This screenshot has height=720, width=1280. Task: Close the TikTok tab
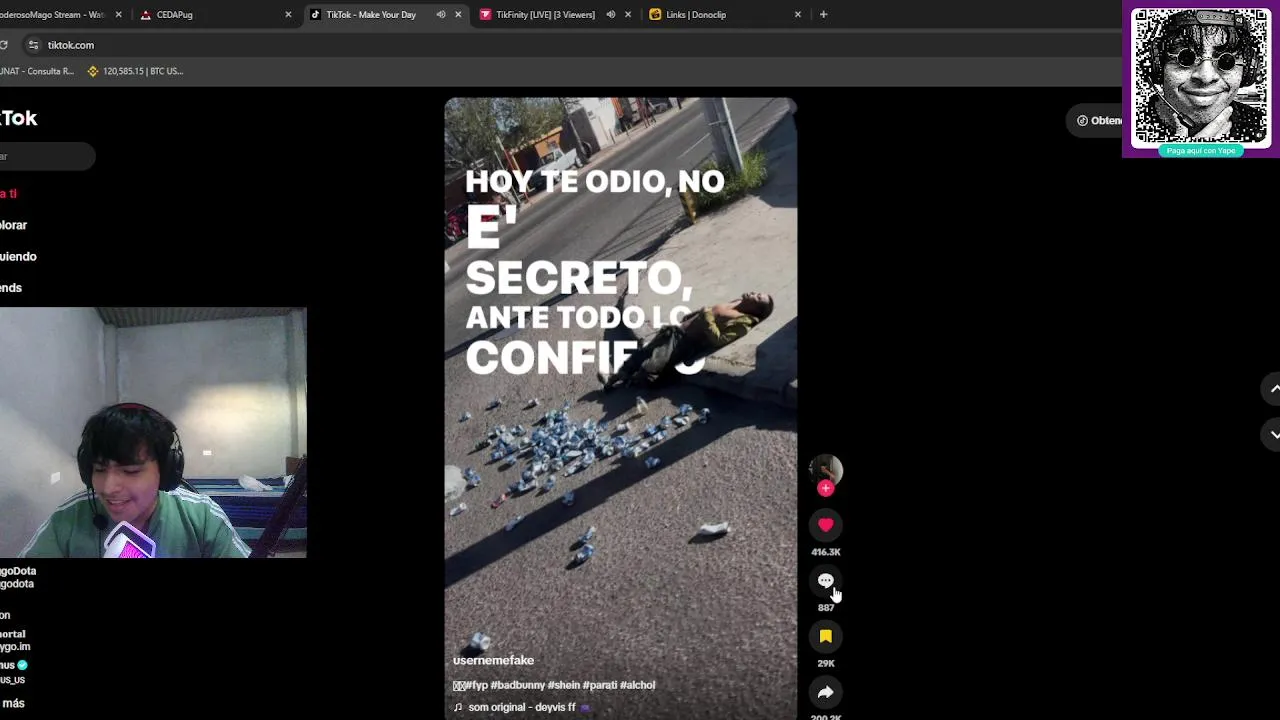tap(458, 14)
